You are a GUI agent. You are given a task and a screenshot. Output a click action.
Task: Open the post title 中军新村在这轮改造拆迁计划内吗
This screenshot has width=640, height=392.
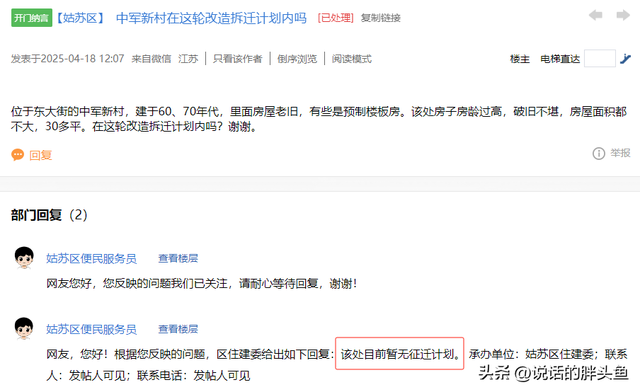211,18
